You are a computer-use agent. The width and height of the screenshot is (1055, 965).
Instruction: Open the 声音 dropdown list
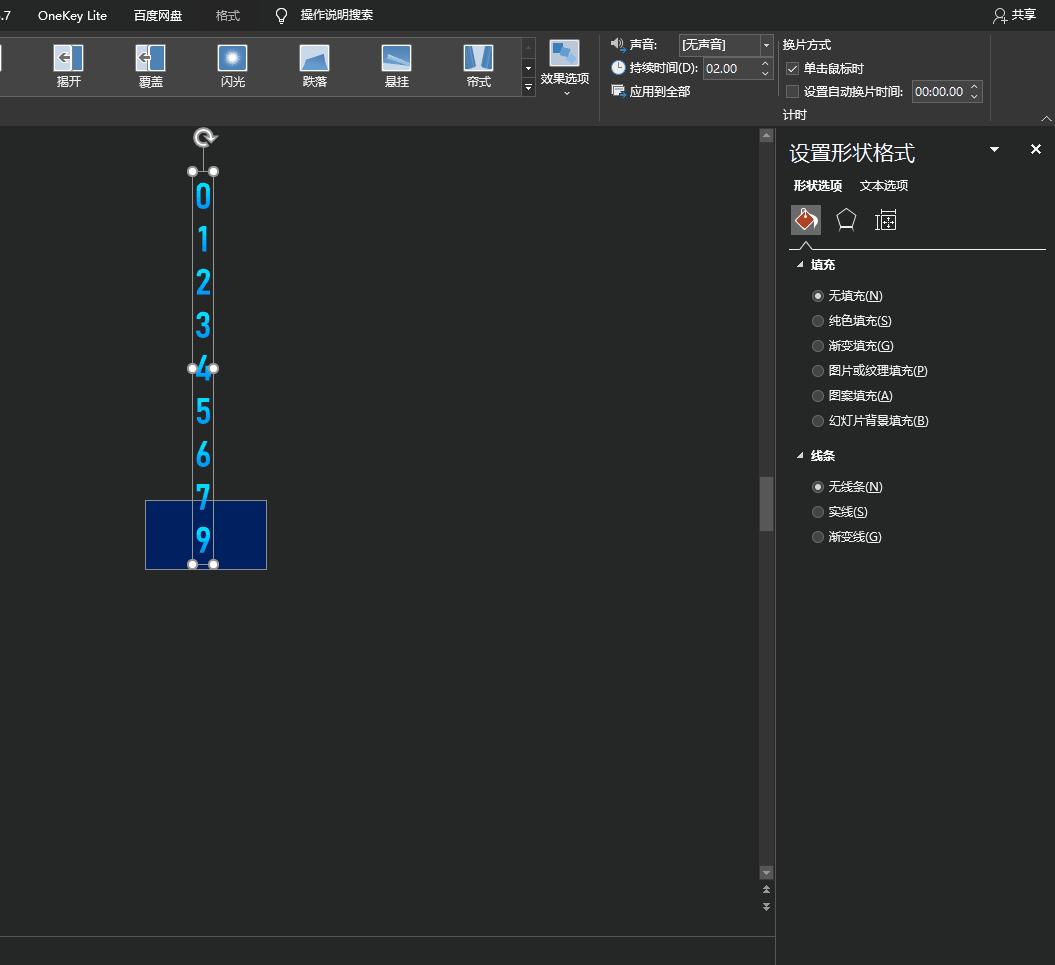(x=766, y=45)
